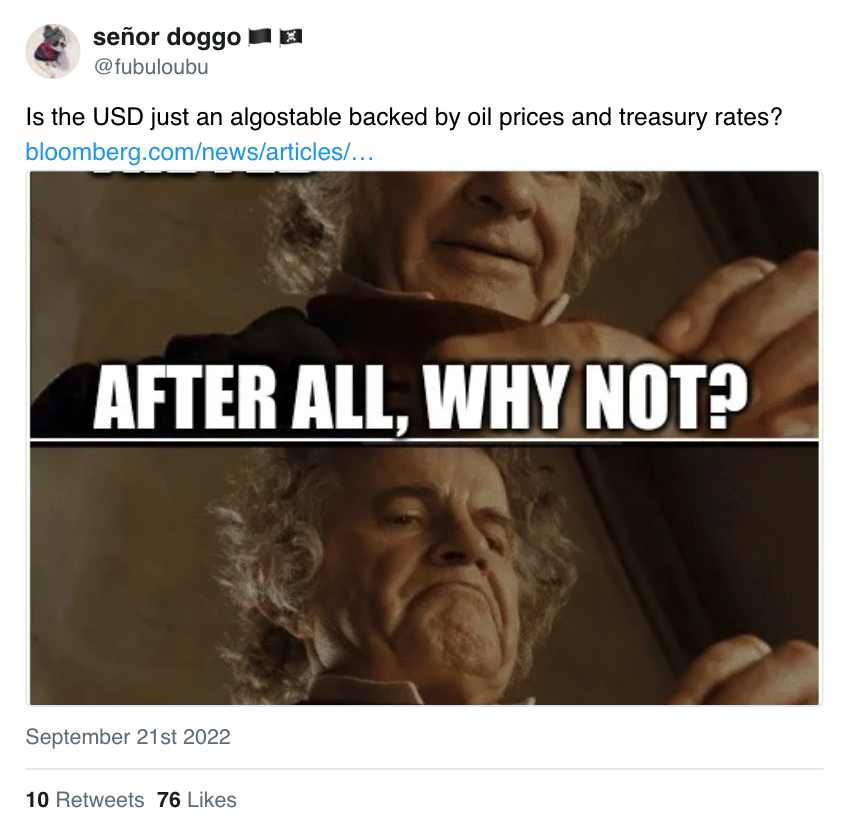Screen dimensions: 849x827
Task: Click the pirate skull flag emoji
Action: point(291,37)
